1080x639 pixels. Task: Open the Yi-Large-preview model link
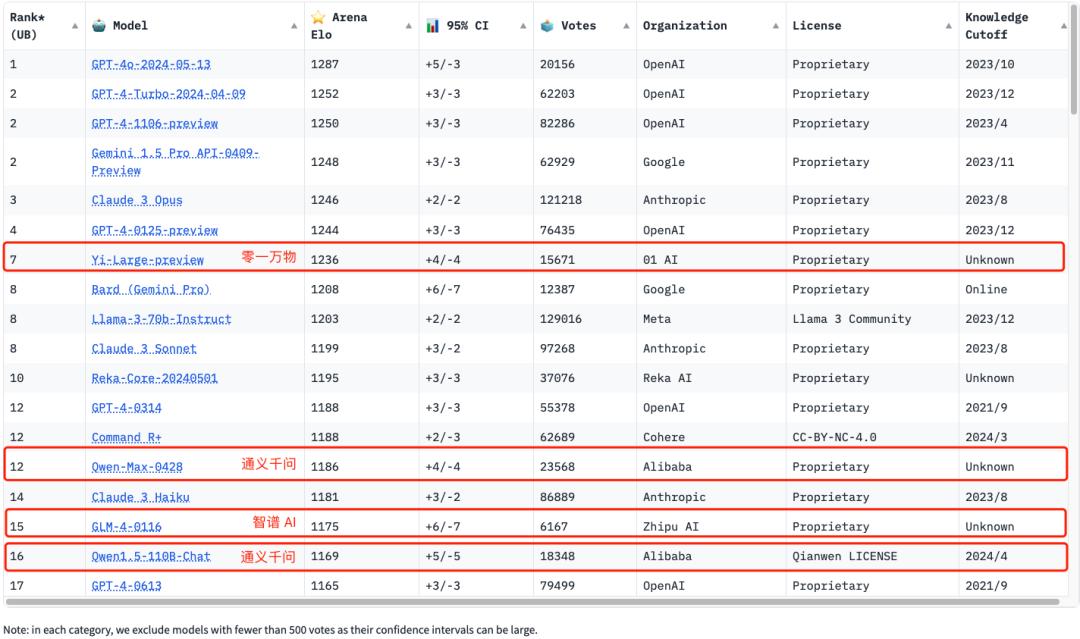(x=147, y=260)
